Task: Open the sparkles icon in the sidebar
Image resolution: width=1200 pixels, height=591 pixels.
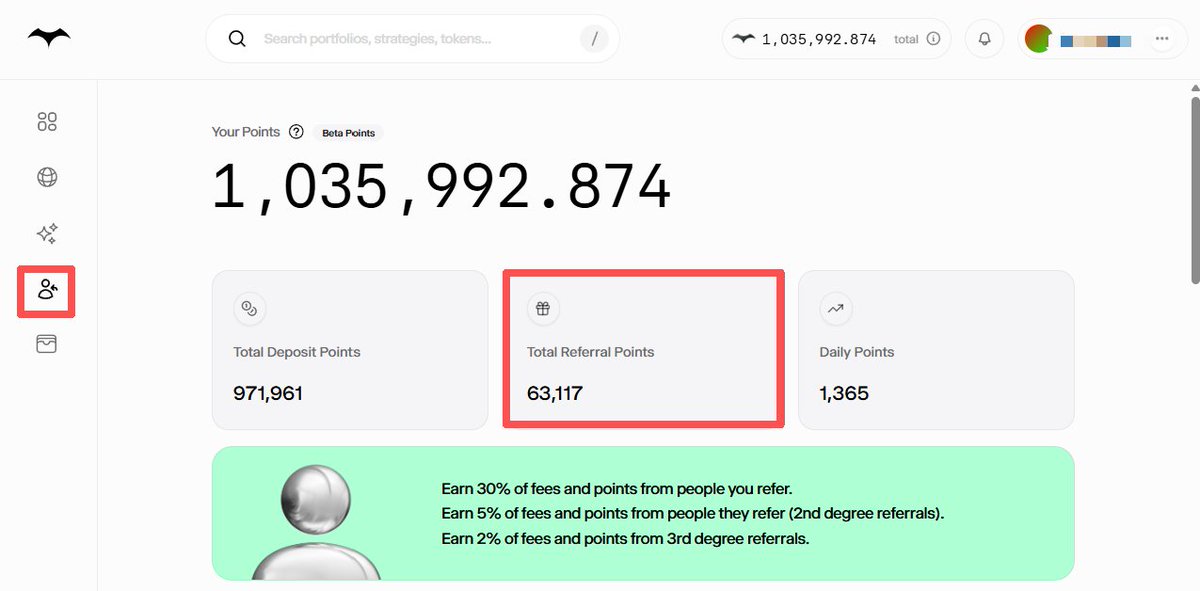Action: [47, 234]
